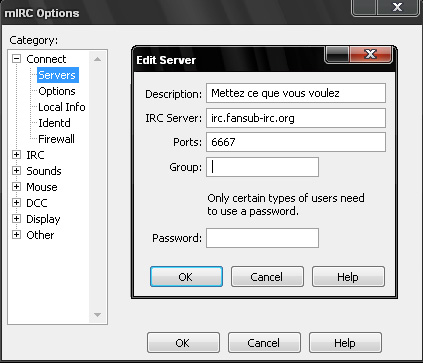Close the Edit Server dialog
Image resolution: width=423 pixels, height=363 pixels.
point(371,54)
